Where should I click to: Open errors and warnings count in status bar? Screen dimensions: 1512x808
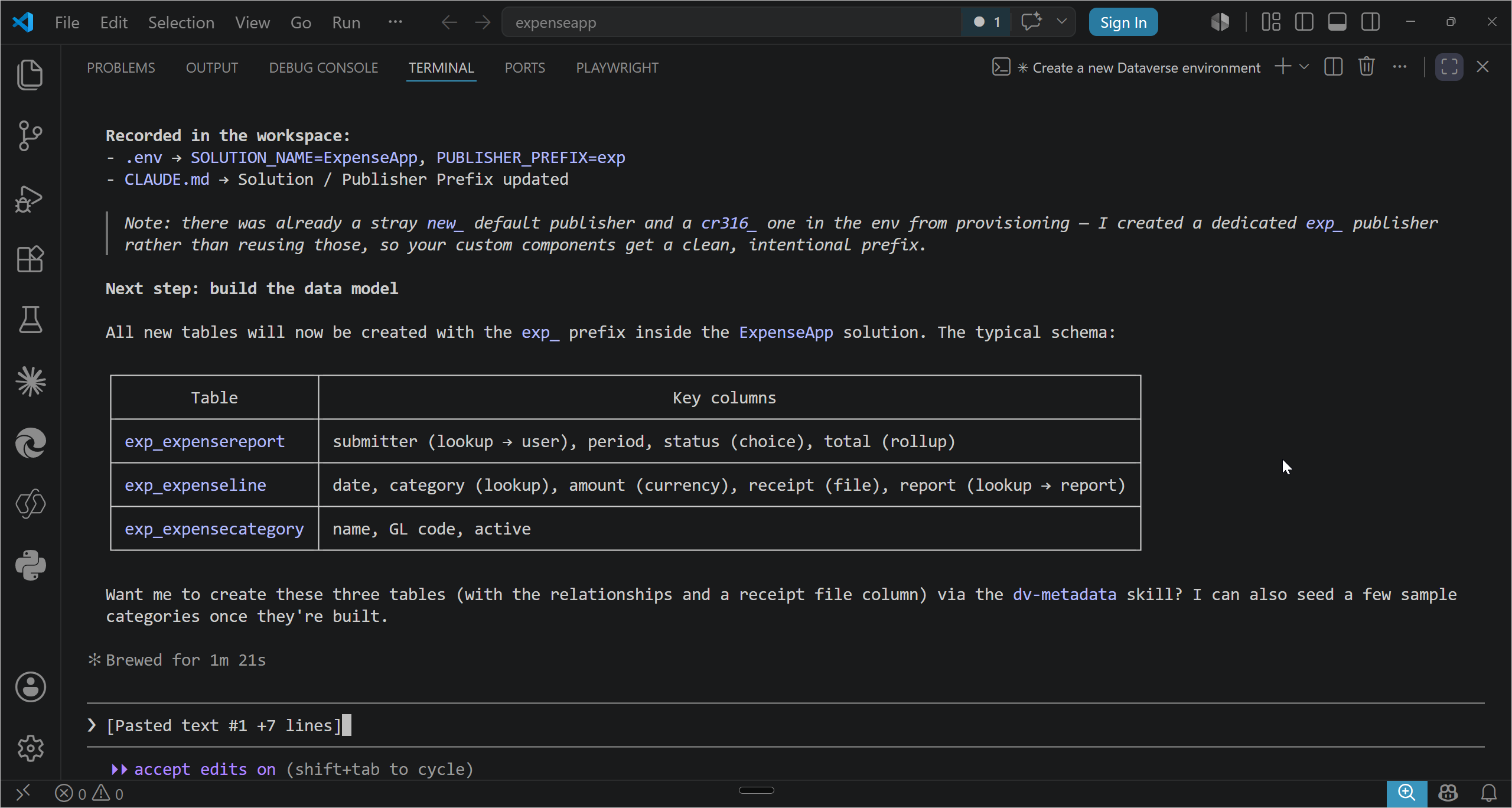click(x=89, y=793)
